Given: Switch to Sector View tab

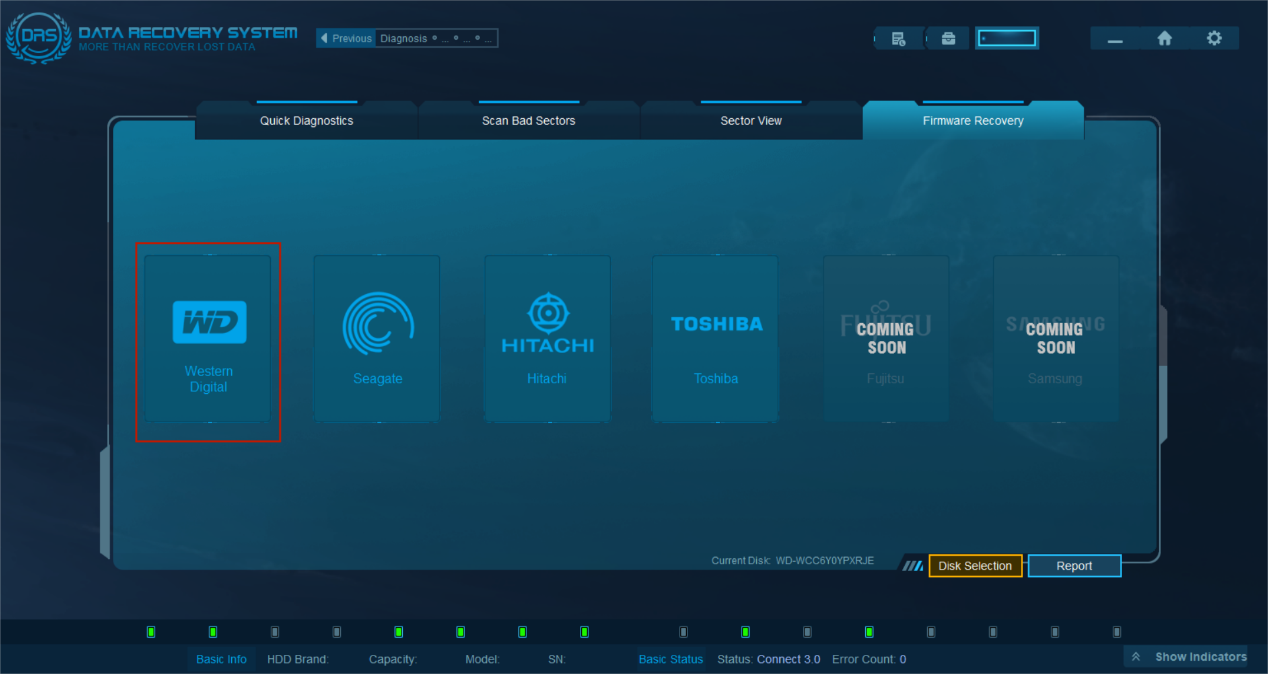Looking at the screenshot, I should pyautogui.click(x=751, y=120).
